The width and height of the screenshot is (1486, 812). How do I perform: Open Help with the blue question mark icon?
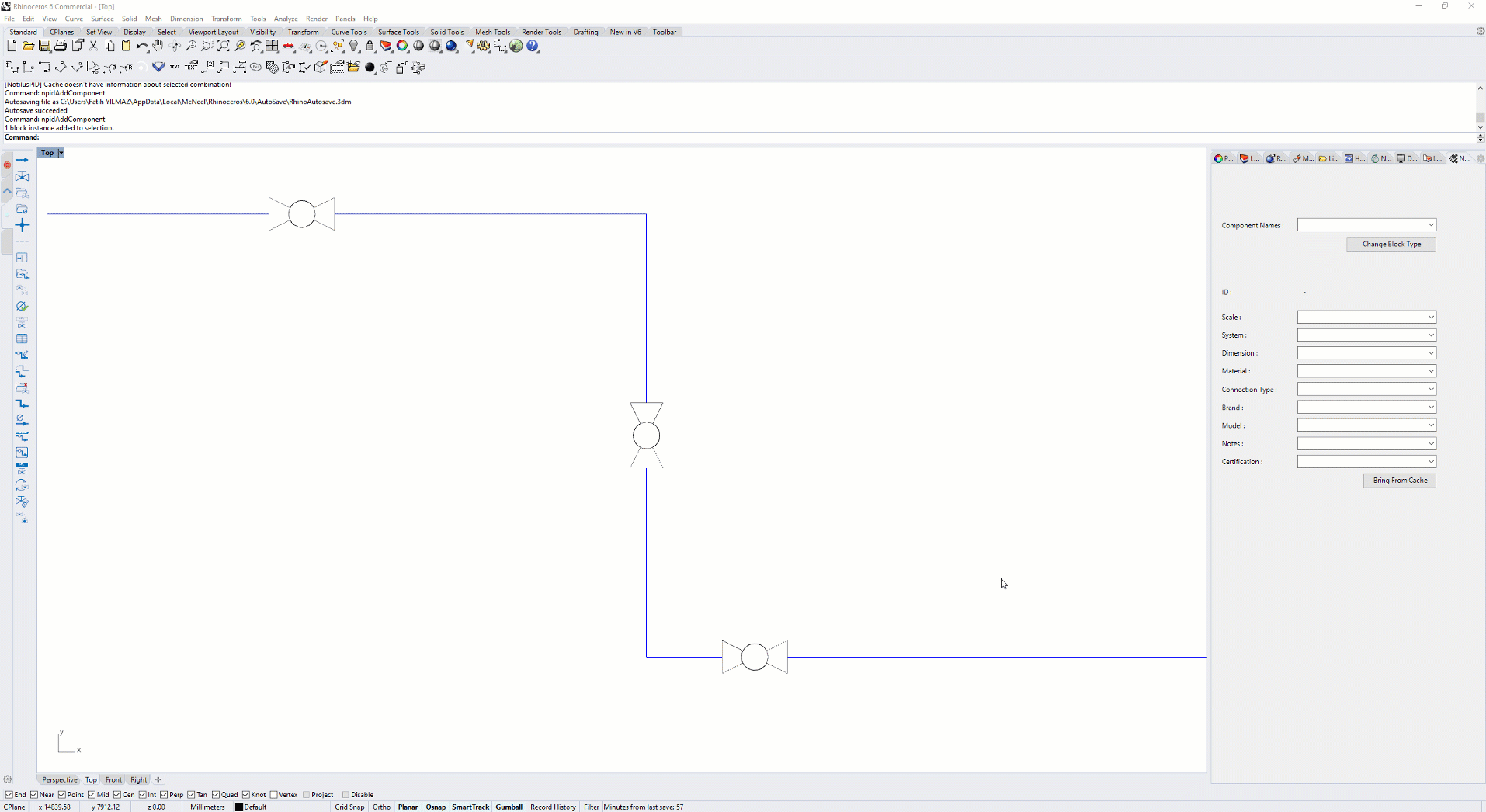[x=533, y=47]
